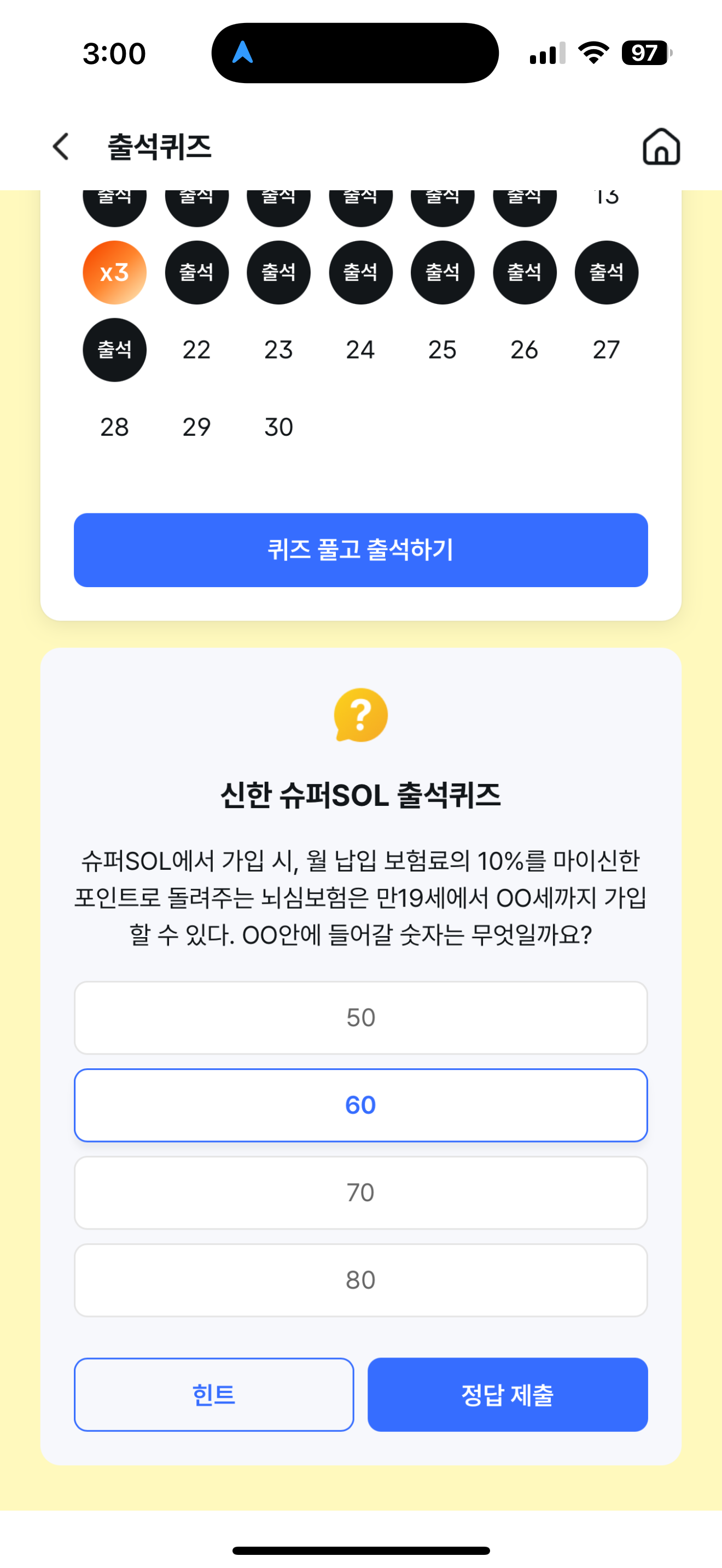The height and width of the screenshot is (1568, 722).
Task: Tap the yellow question mark icon
Action: (x=361, y=715)
